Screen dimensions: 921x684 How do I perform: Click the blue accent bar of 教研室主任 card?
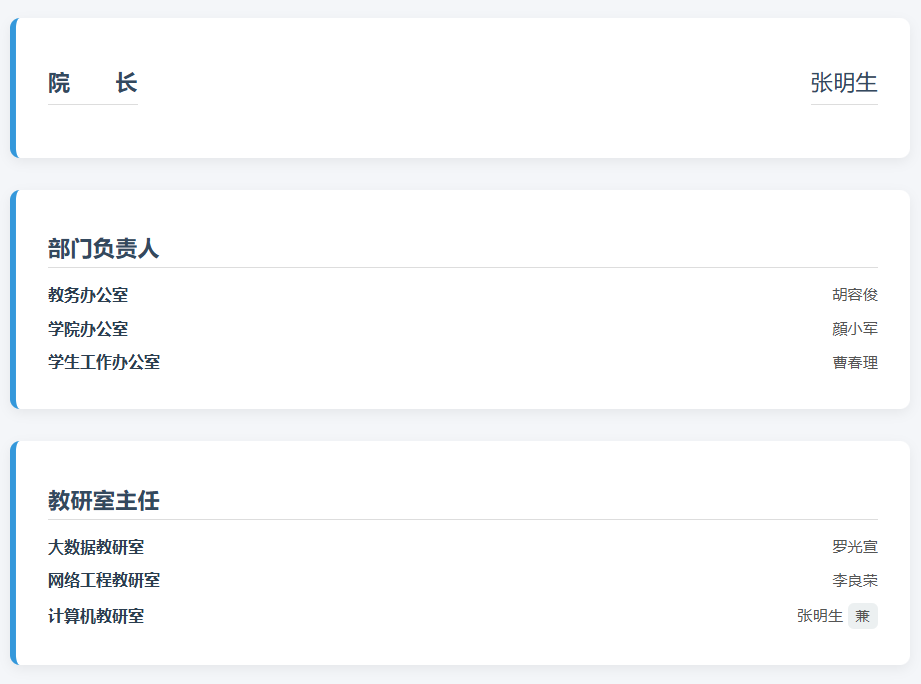tap(14, 553)
